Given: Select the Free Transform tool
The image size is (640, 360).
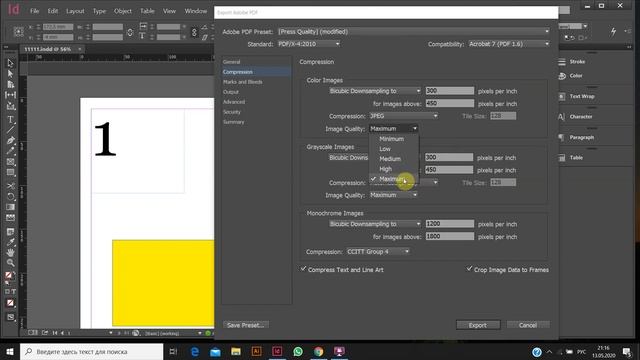Looking at the screenshot, I should point(10,197).
